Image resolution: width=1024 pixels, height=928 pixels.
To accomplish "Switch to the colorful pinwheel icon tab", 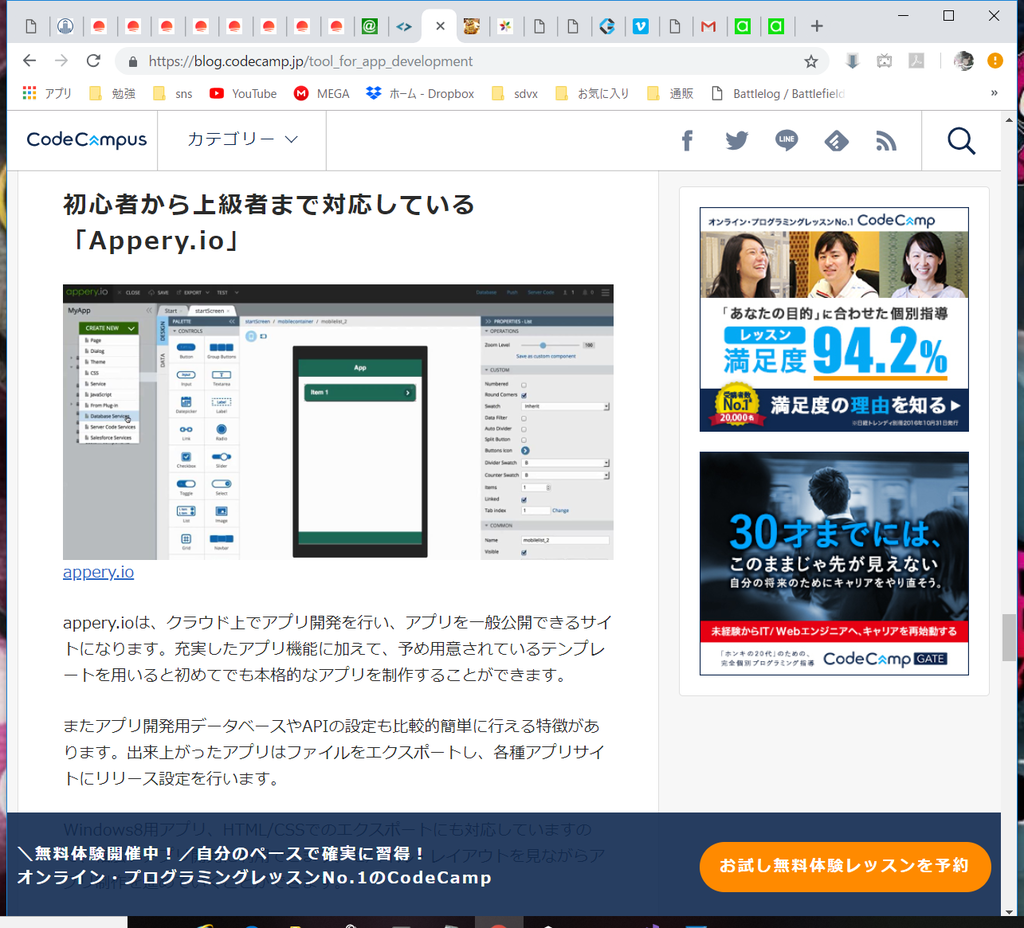I will click(x=505, y=26).
